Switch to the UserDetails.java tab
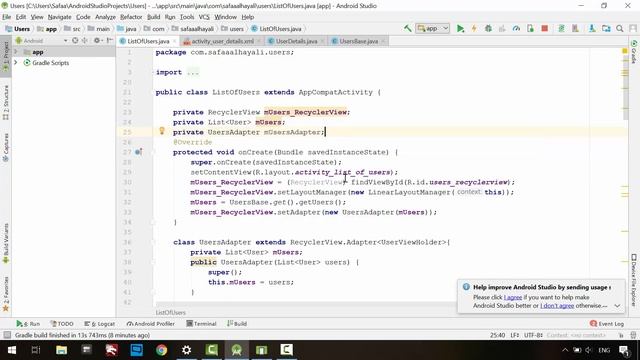The width and height of the screenshot is (640, 360). (296, 41)
